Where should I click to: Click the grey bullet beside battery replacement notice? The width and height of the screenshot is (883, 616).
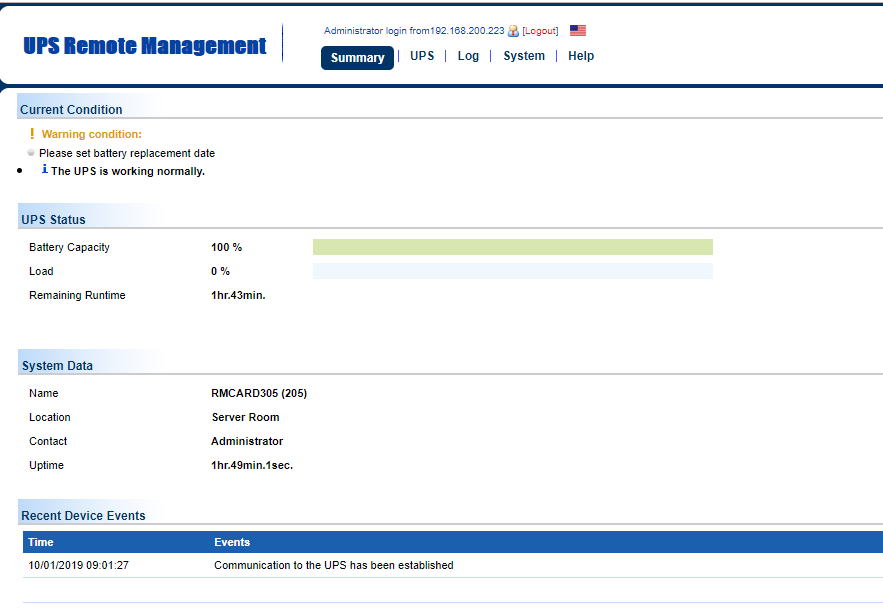pos(31,153)
